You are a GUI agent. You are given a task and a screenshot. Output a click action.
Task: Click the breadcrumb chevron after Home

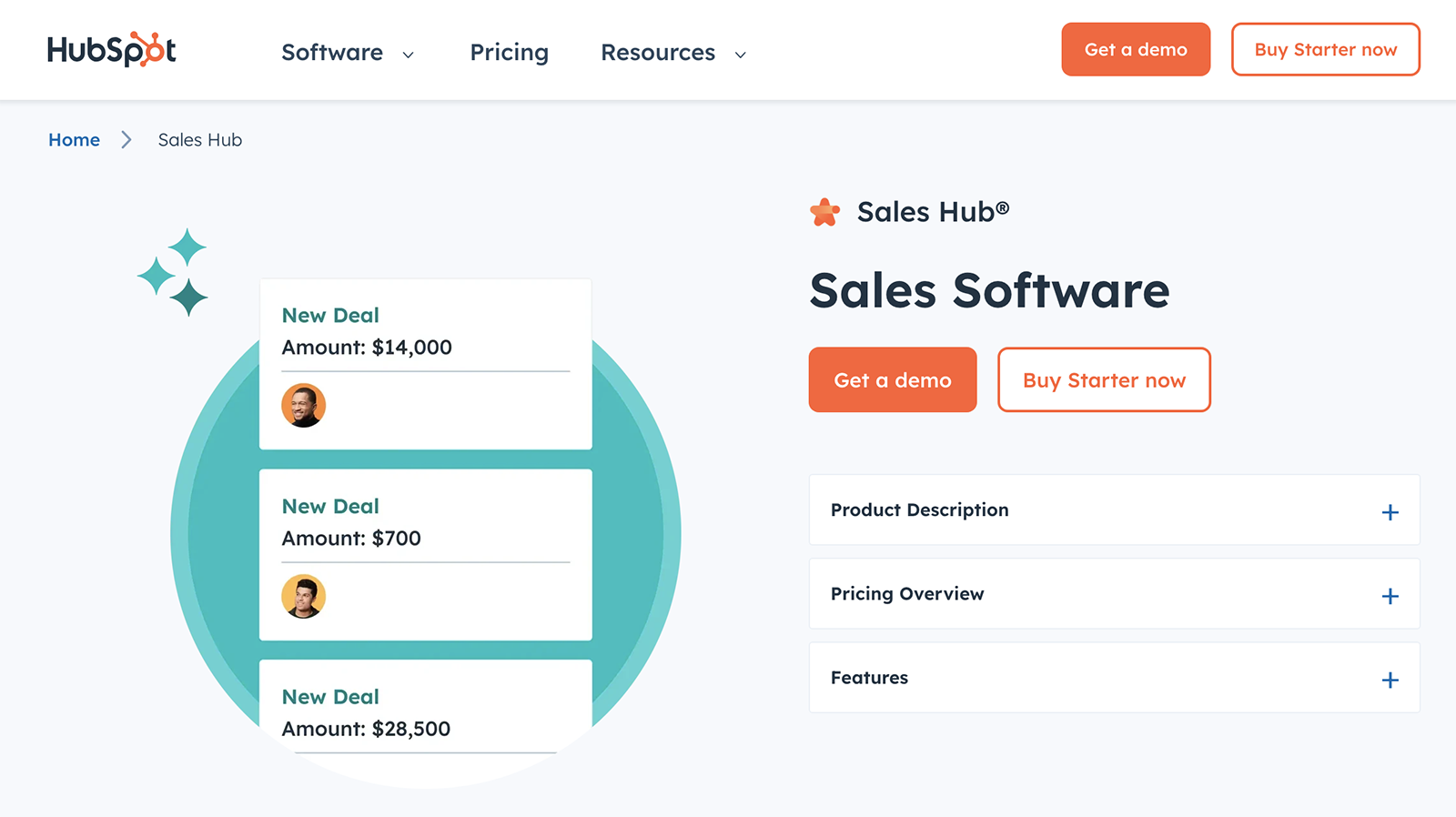(126, 140)
